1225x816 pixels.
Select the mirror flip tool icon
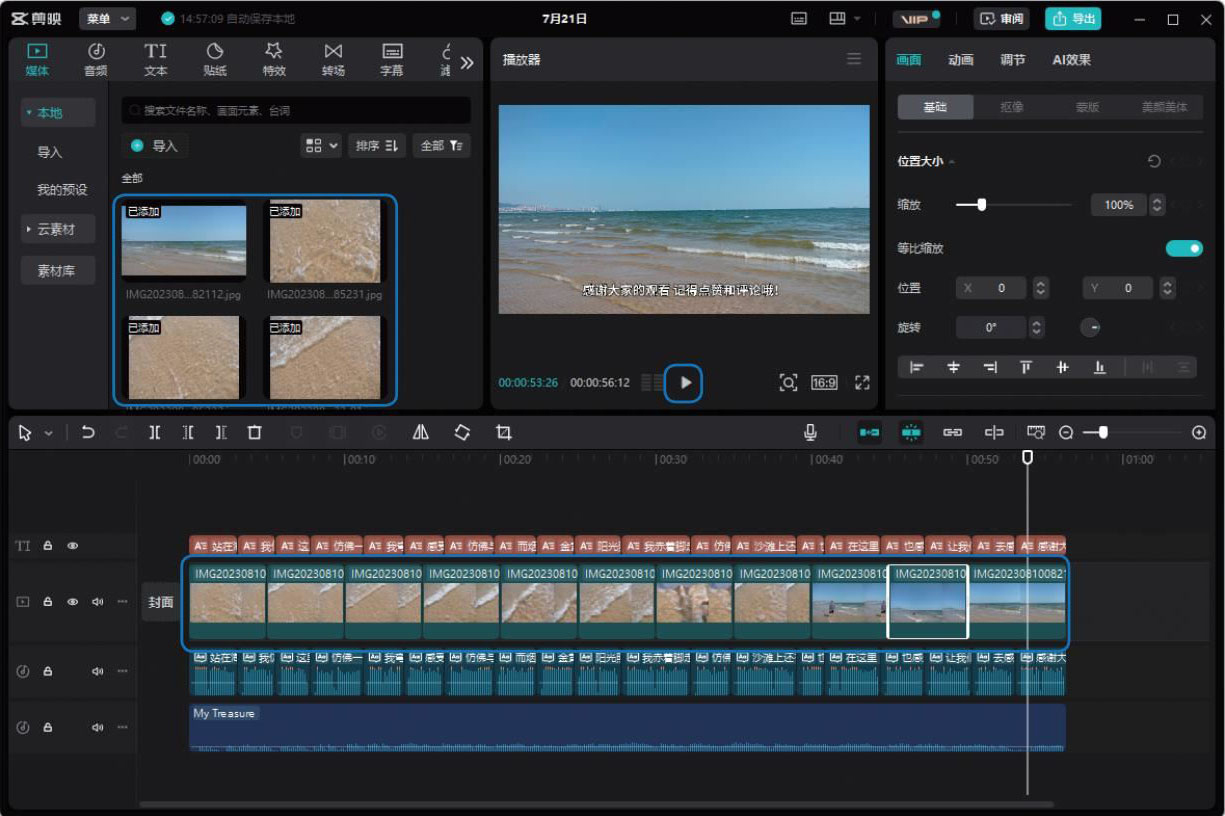[x=421, y=432]
